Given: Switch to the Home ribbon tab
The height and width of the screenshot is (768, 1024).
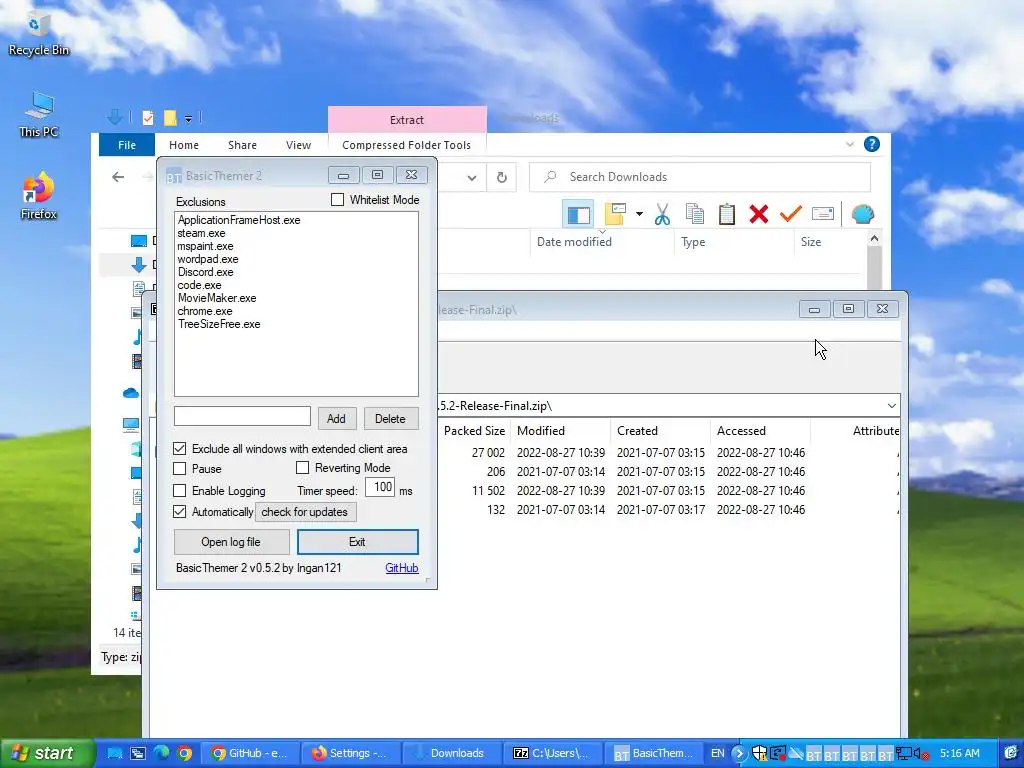Looking at the screenshot, I should pos(184,145).
